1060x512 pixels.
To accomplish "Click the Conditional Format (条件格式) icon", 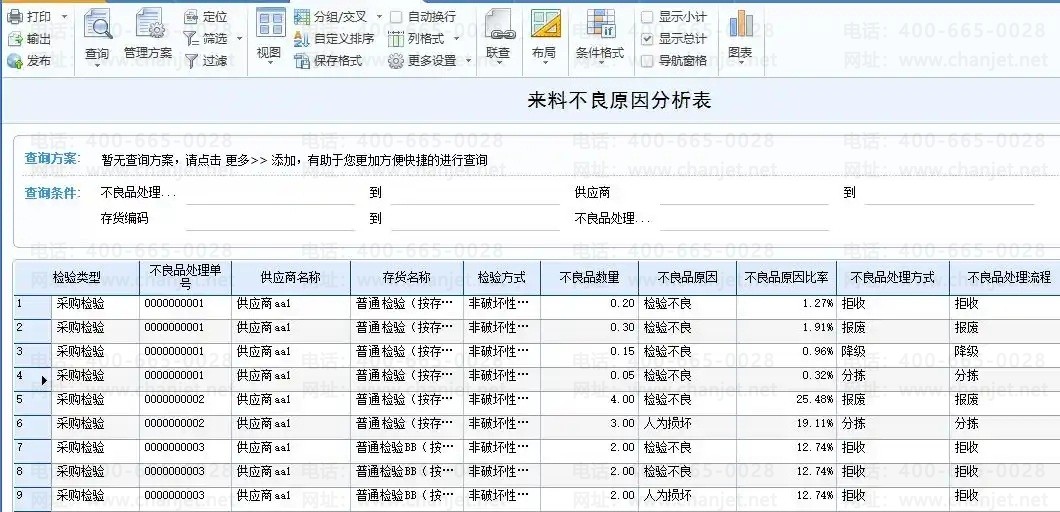I will tap(600, 24).
